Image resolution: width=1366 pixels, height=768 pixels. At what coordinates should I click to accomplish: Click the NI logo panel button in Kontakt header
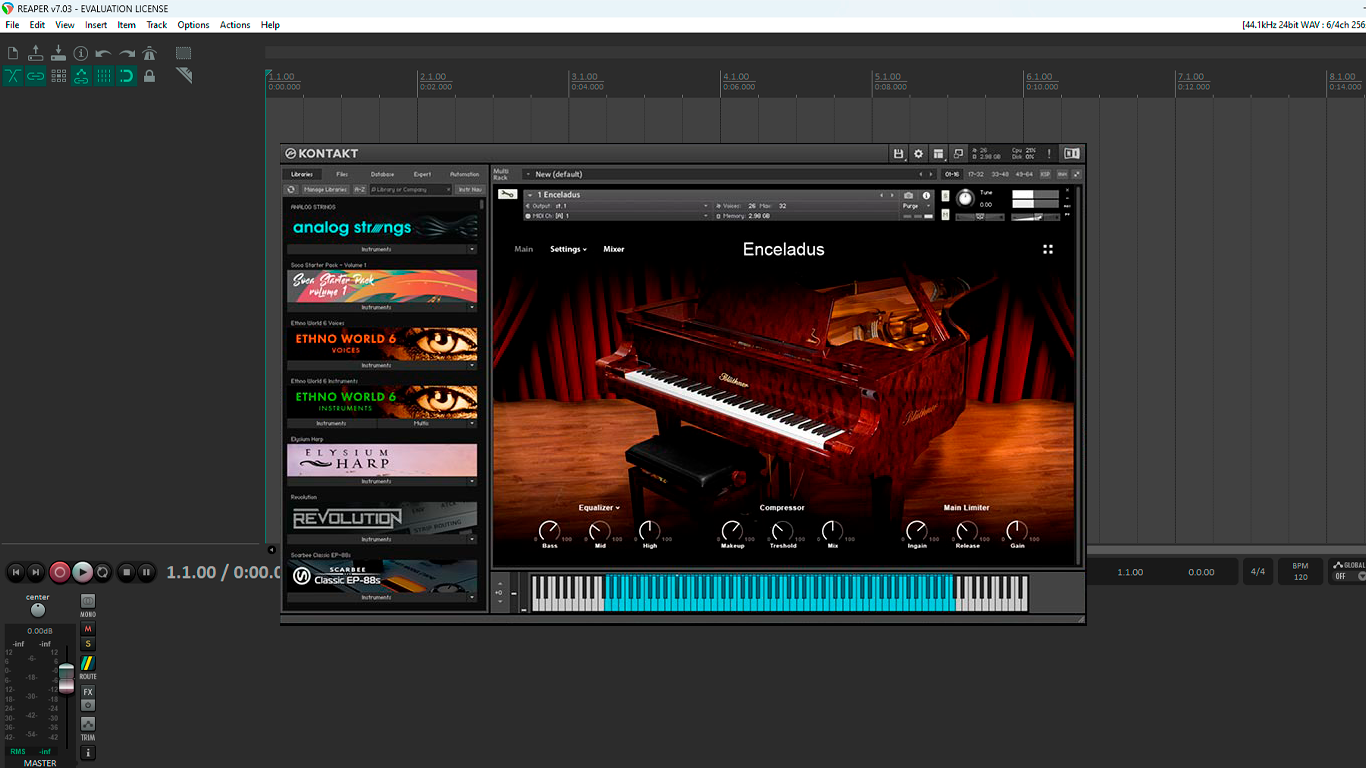coord(1072,154)
